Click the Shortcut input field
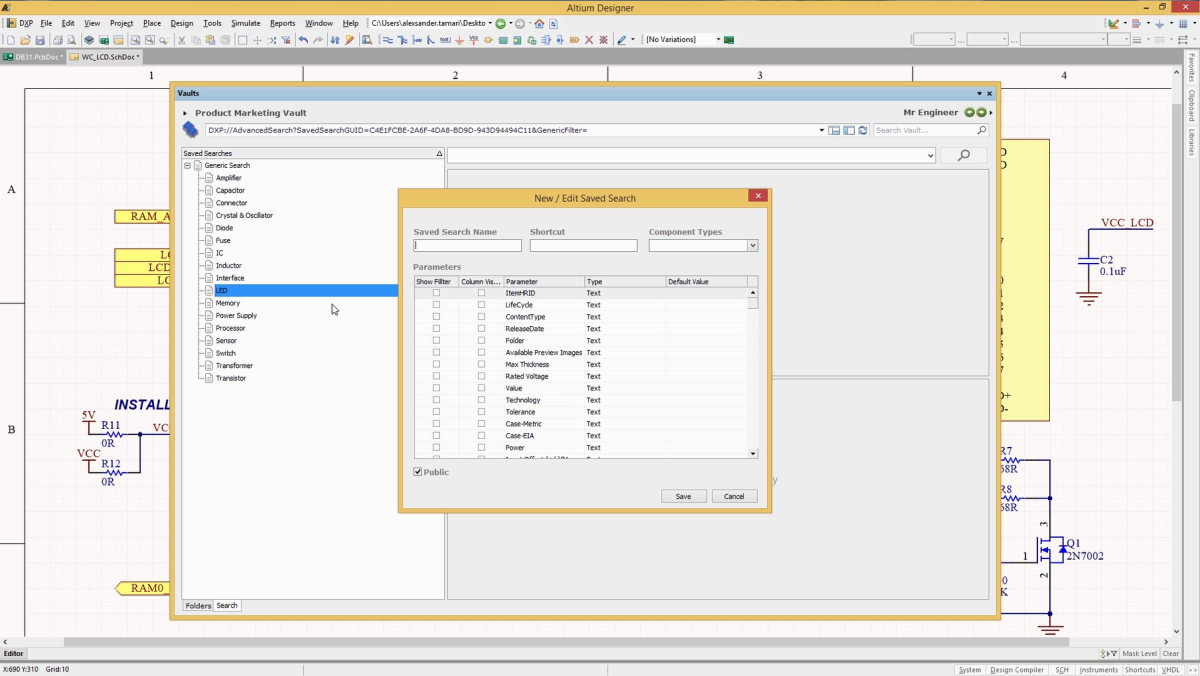The height and width of the screenshot is (676, 1200). tap(583, 245)
